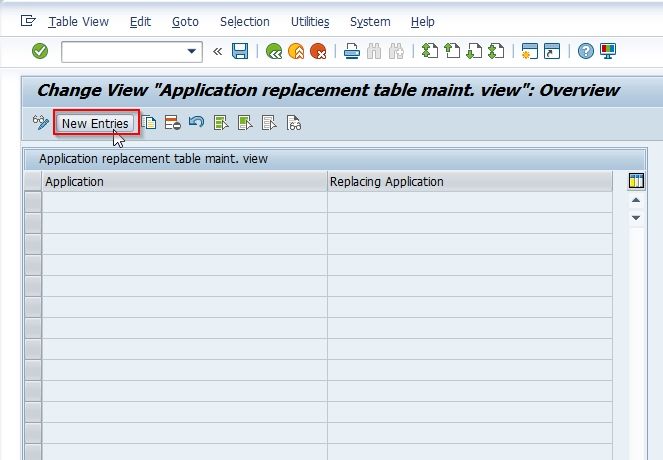Jump to first page icon
The height and width of the screenshot is (460, 663).
click(x=430, y=51)
